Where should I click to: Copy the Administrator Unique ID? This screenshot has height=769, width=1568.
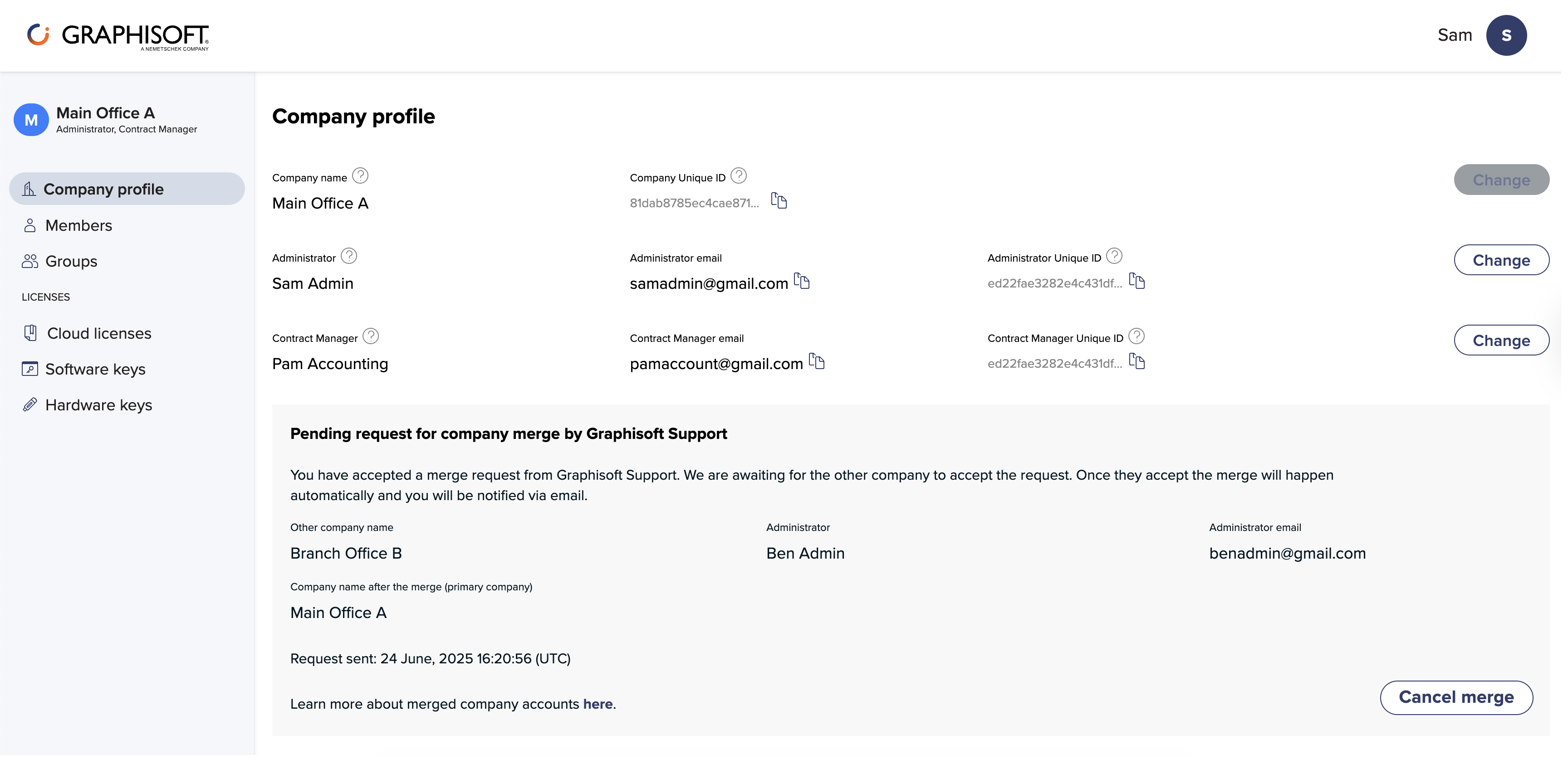coord(1137,281)
